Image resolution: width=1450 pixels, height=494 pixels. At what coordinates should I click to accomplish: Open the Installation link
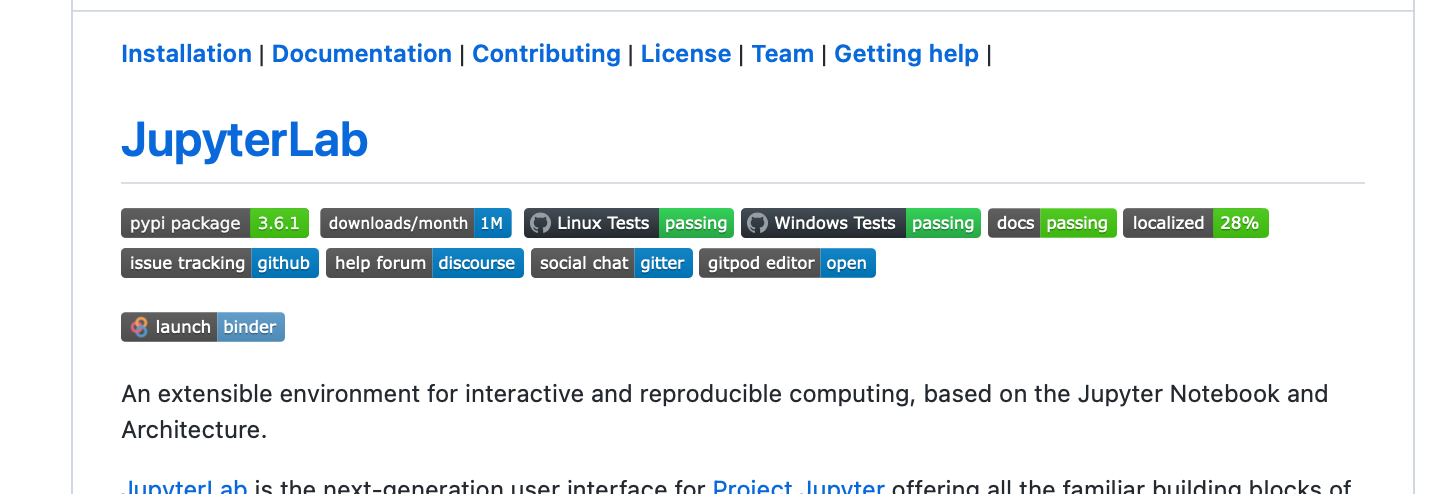click(186, 54)
